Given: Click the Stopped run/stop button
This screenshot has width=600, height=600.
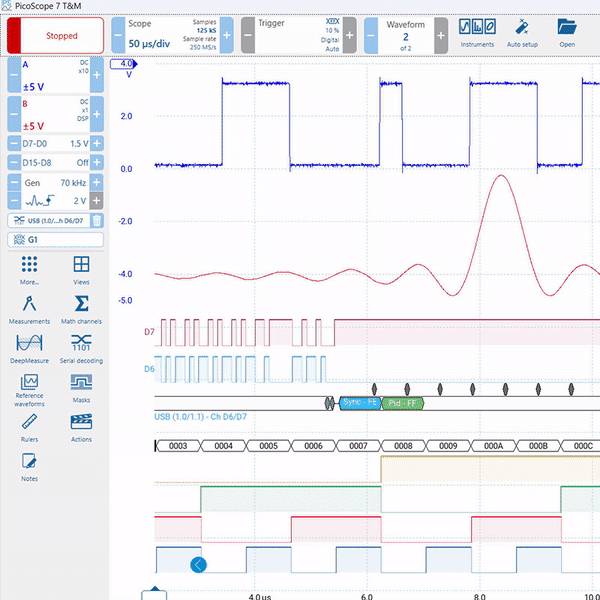Looking at the screenshot, I should 55,36.
